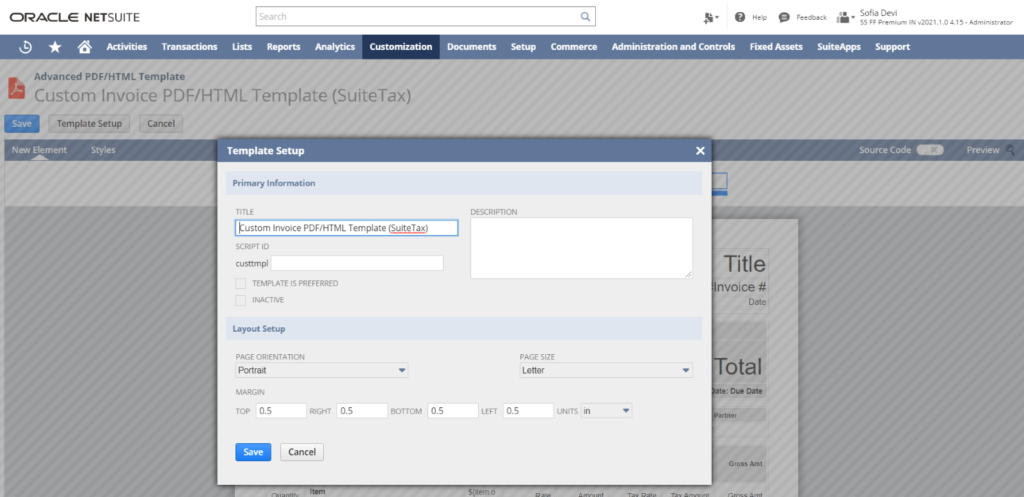
Task: Toggle the Source Code switch
Action: pos(930,150)
